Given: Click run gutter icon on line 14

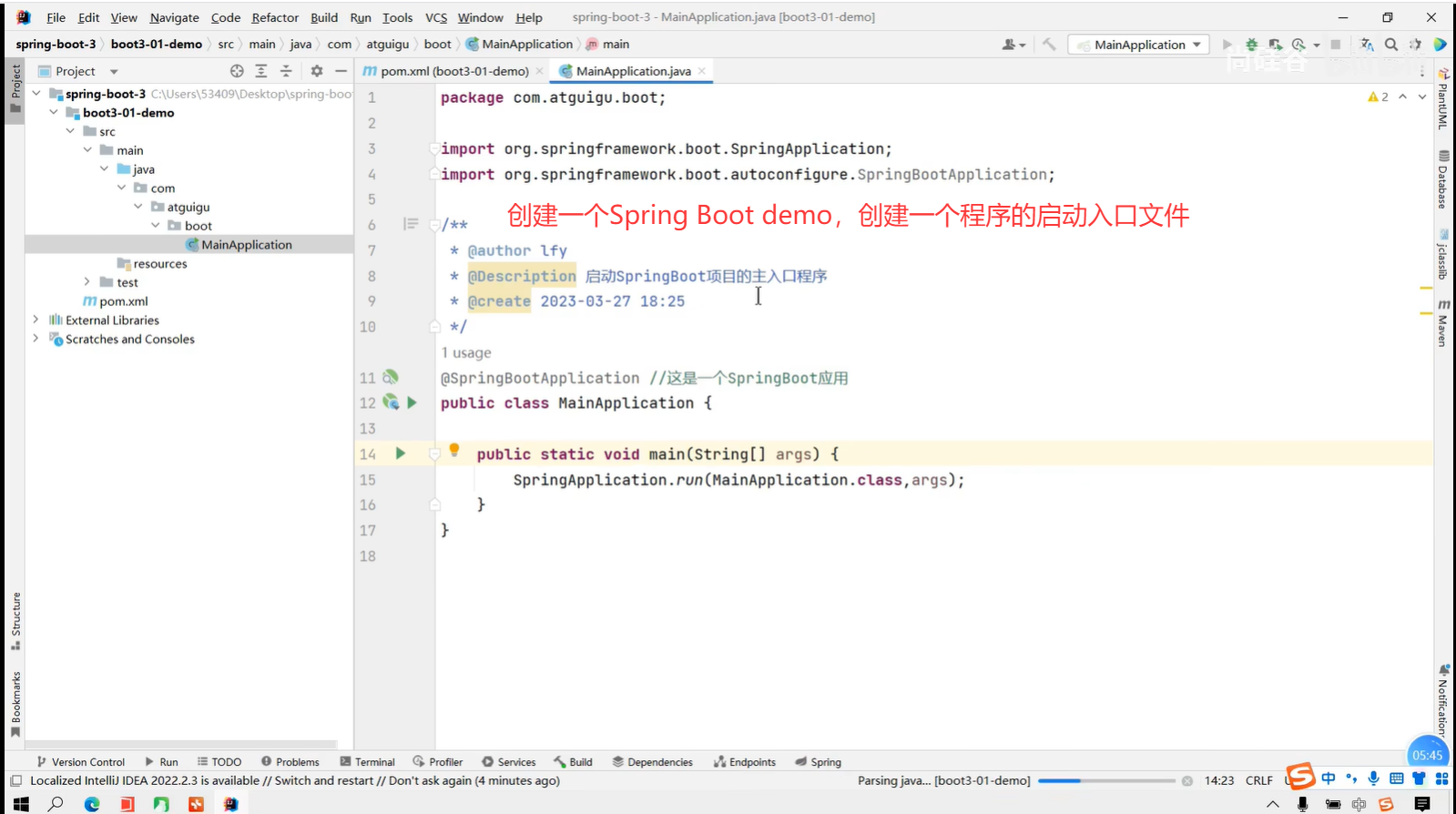Looking at the screenshot, I should [400, 453].
